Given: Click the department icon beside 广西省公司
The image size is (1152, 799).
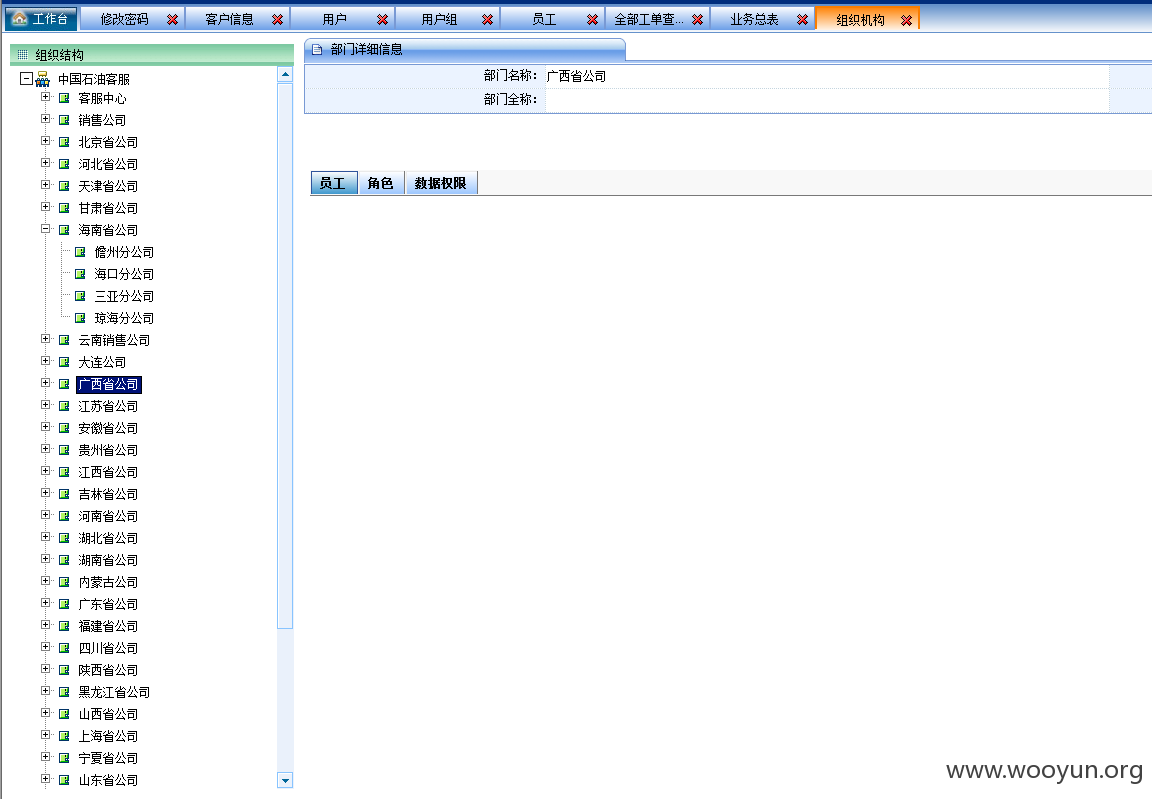Looking at the screenshot, I should [64, 384].
